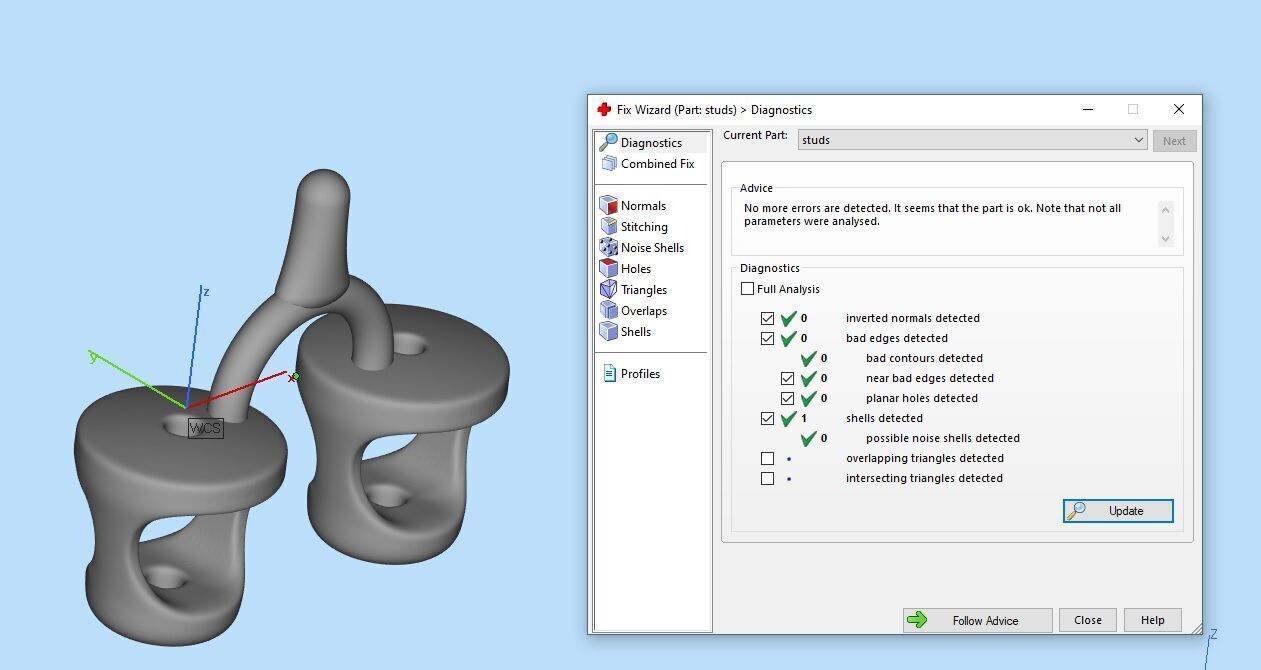Viewport: 1261px width, 670px height.
Task: Select the Overlaps page label
Action: (644, 310)
